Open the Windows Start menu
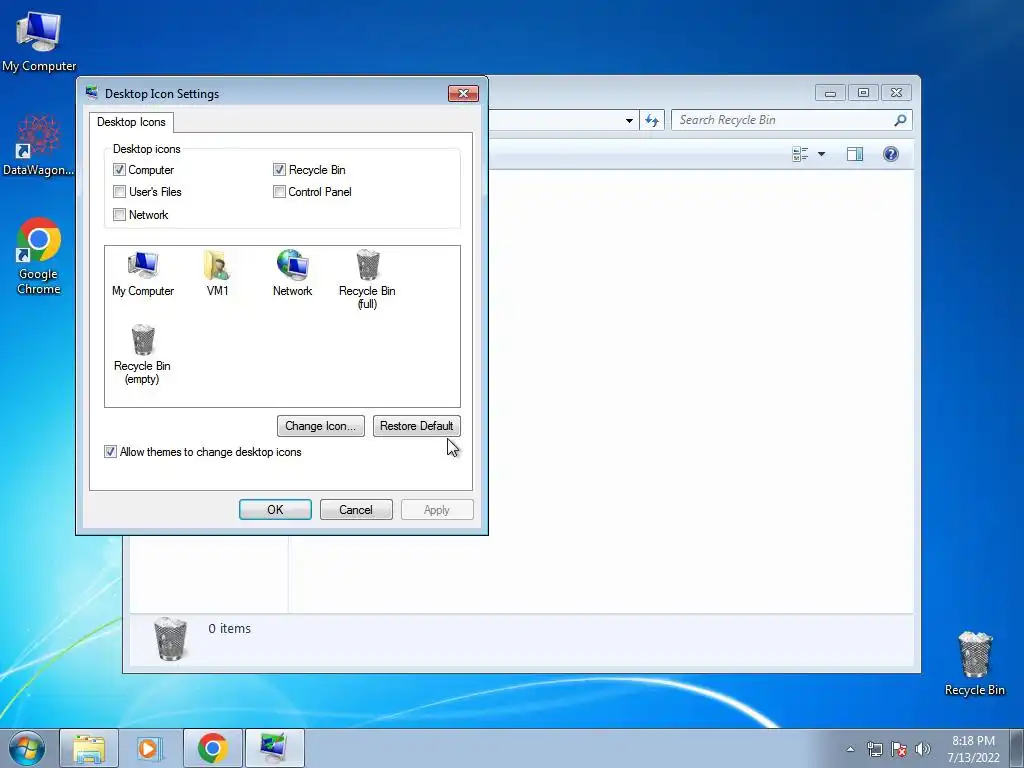1024x768 pixels. click(27, 748)
